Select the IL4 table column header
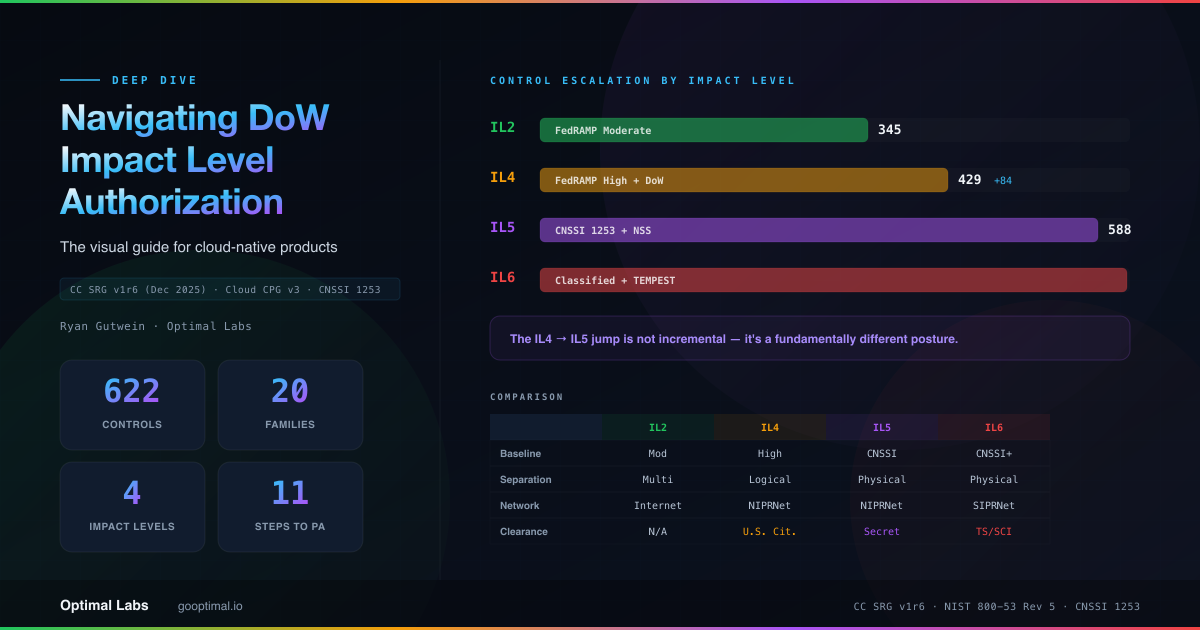 (x=770, y=427)
